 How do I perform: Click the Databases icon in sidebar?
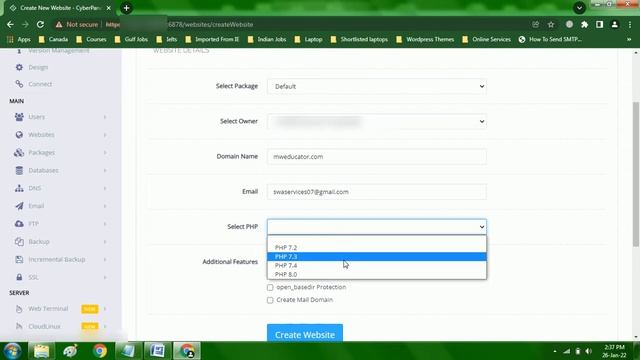(19, 170)
